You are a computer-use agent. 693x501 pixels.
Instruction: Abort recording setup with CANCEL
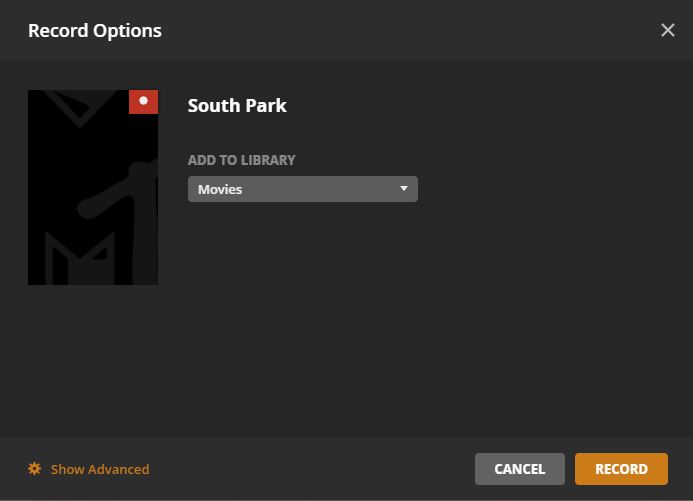(520, 469)
